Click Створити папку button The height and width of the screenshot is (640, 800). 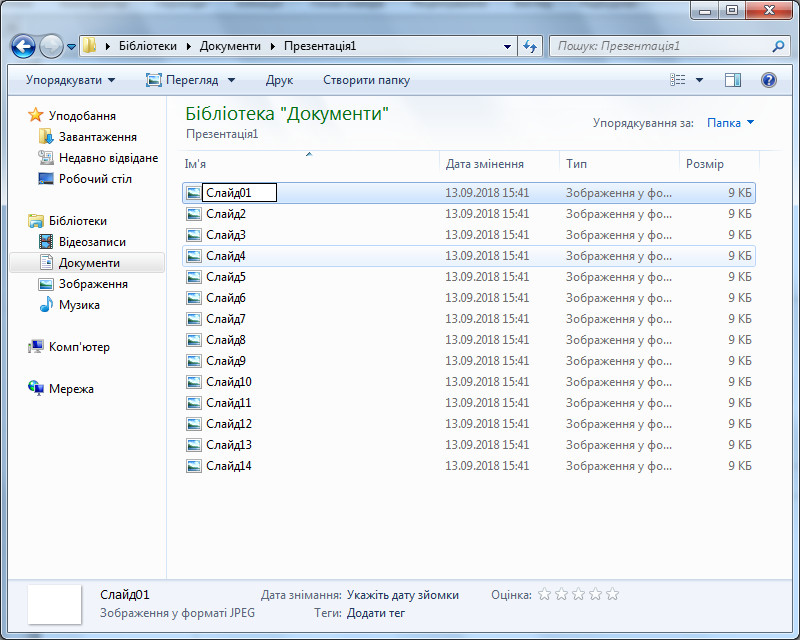tap(366, 80)
